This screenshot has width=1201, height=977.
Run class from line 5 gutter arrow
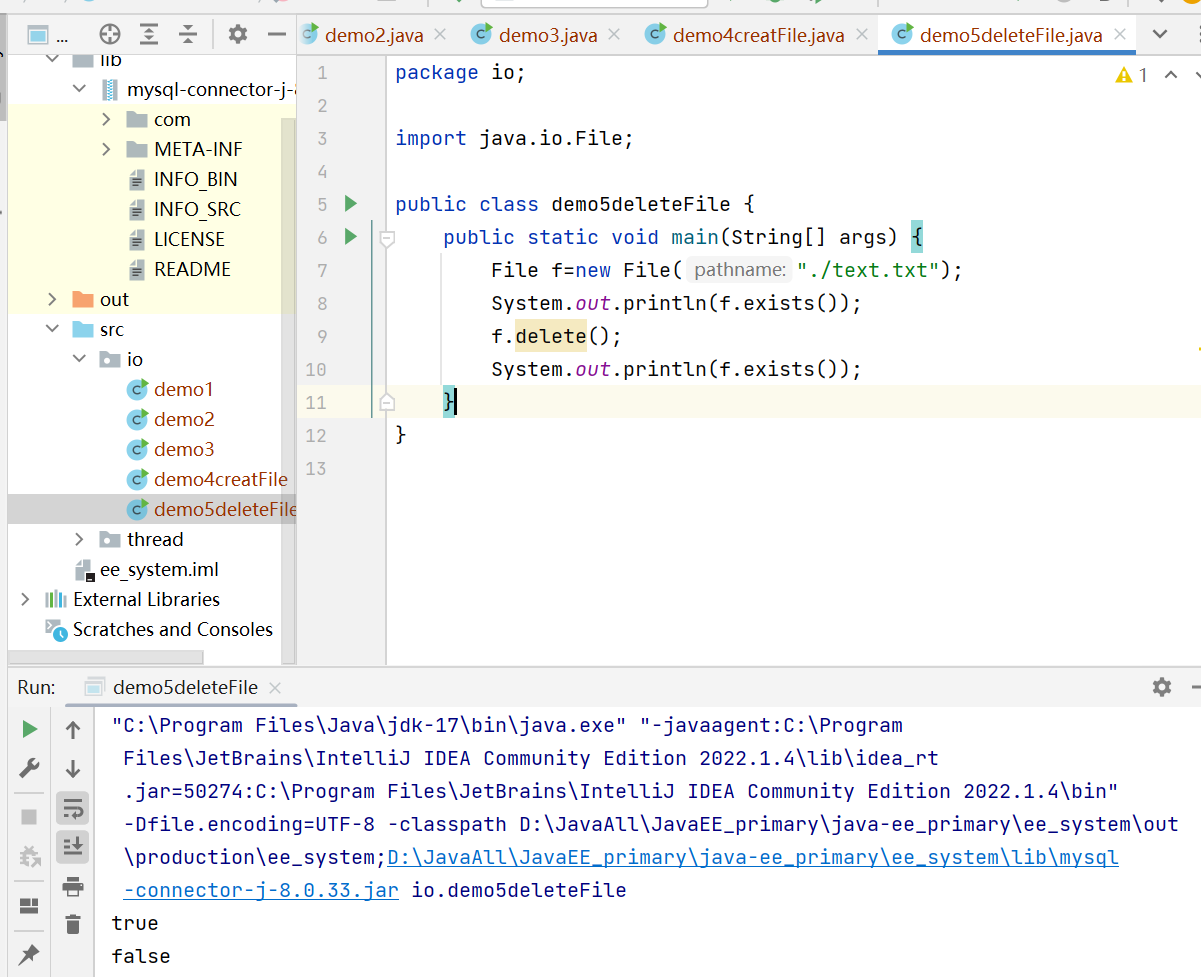(x=350, y=204)
